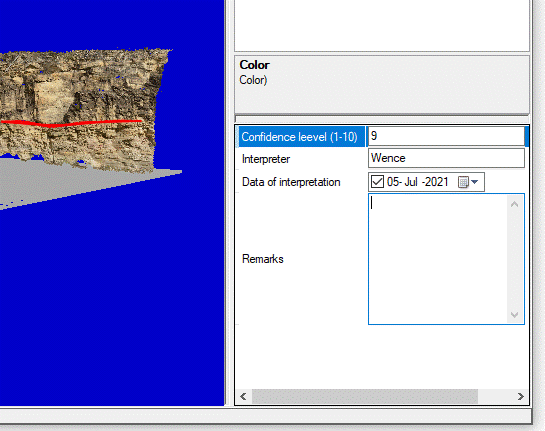The height and width of the screenshot is (431, 545).
Task: Select the Interpreter property label
Action: tap(266, 159)
